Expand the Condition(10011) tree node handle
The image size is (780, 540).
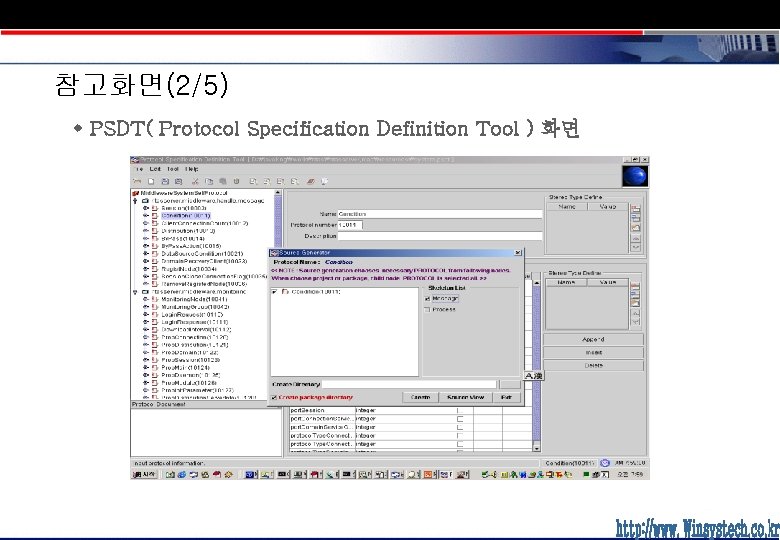[x=146, y=216]
